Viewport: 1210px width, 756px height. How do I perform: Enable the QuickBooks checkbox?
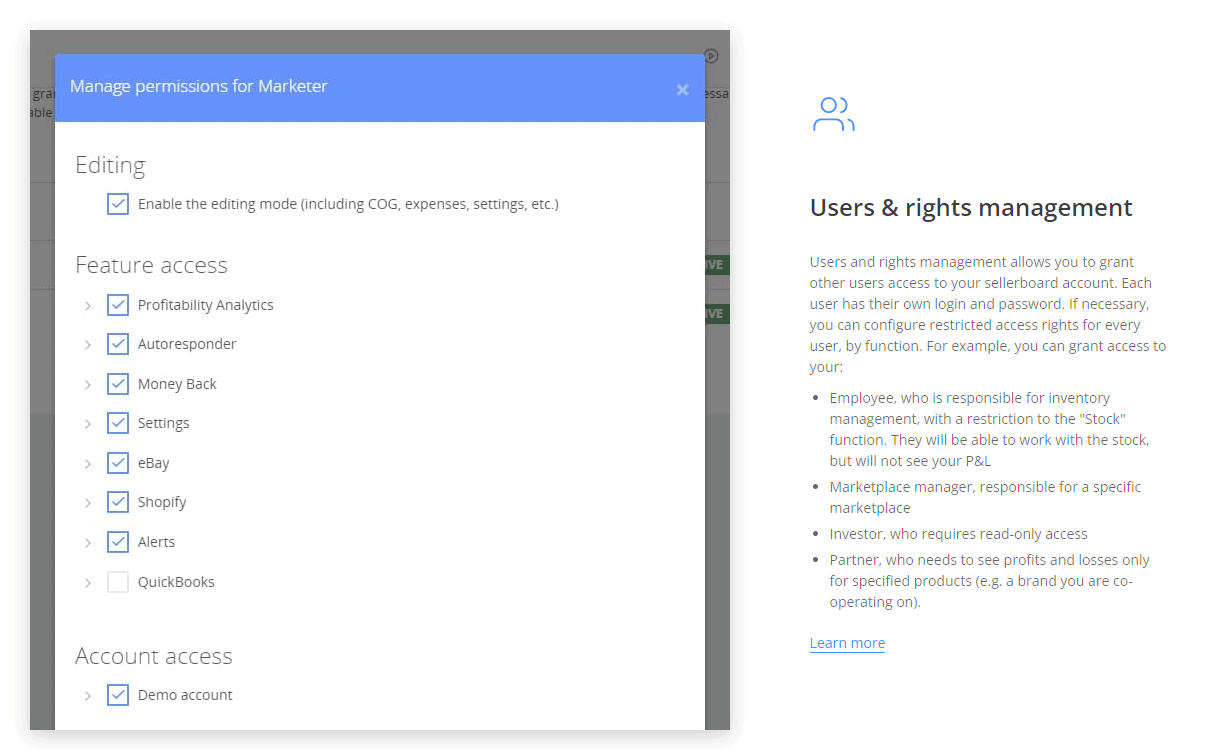point(118,582)
